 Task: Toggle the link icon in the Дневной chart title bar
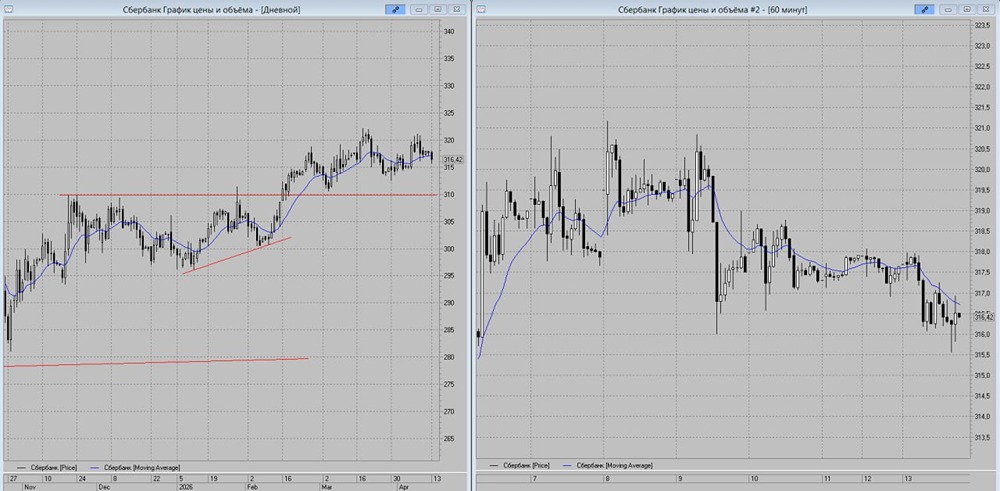point(395,10)
